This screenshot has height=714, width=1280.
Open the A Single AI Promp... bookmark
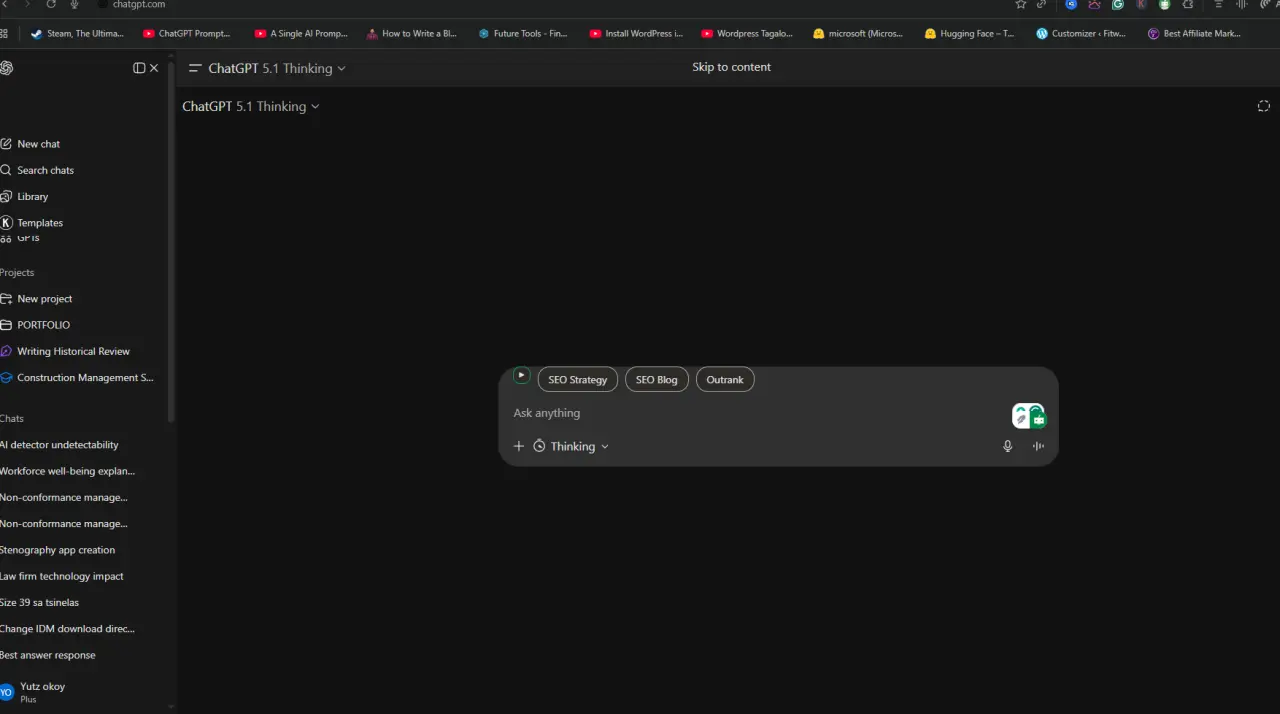(301, 33)
